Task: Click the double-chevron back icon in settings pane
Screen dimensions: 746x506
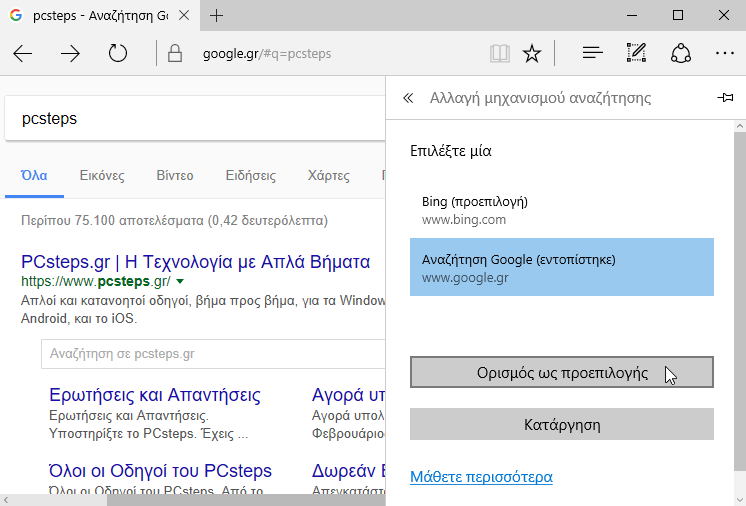Action: [408, 98]
